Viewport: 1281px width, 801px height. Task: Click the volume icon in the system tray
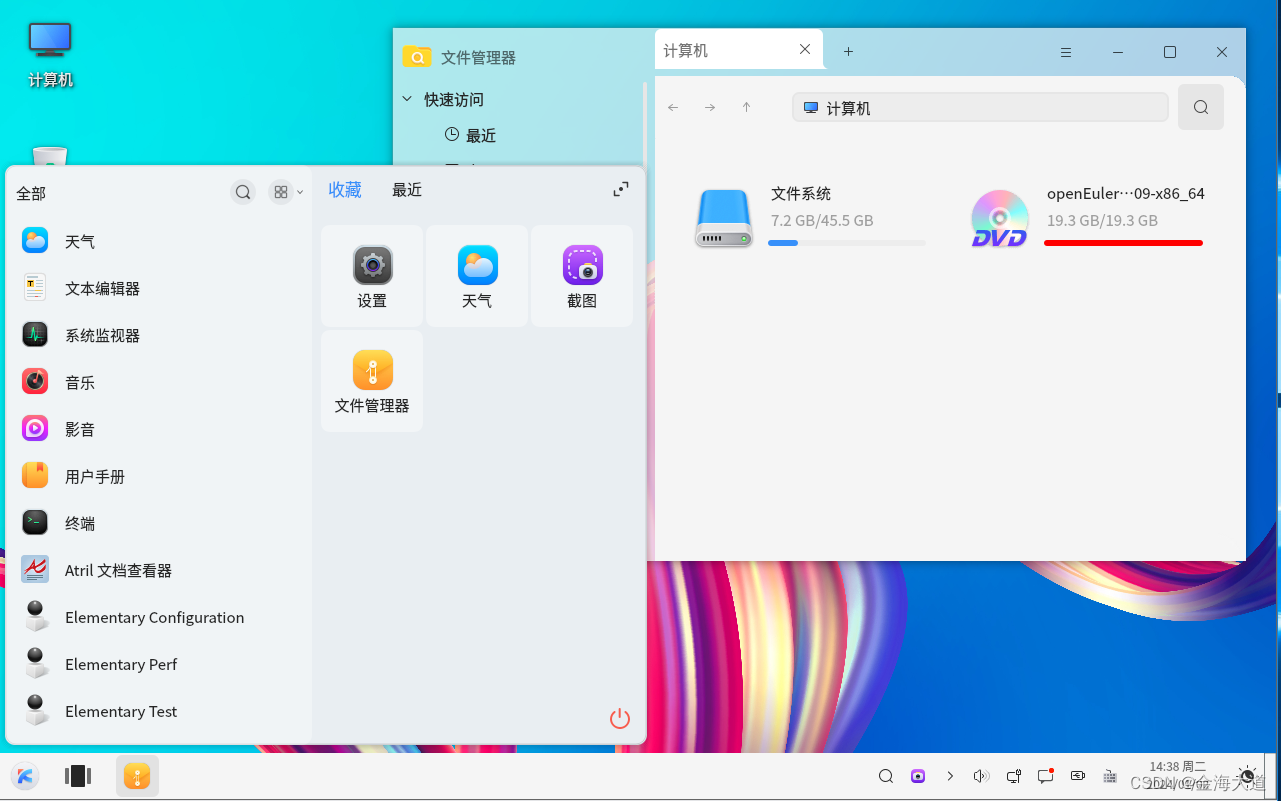coord(981,776)
